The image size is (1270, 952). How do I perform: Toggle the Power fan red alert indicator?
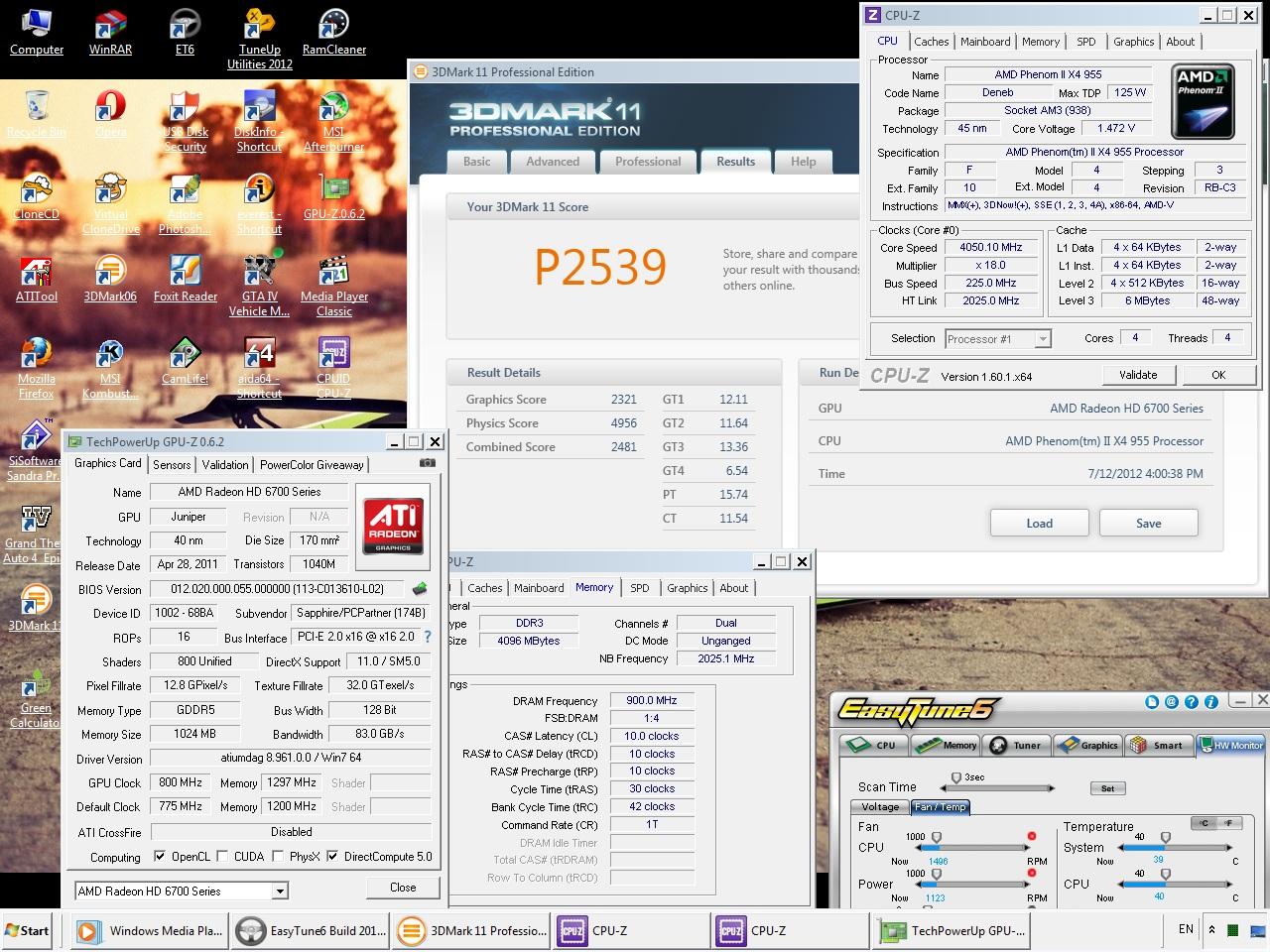pyautogui.click(x=1032, y=874)
